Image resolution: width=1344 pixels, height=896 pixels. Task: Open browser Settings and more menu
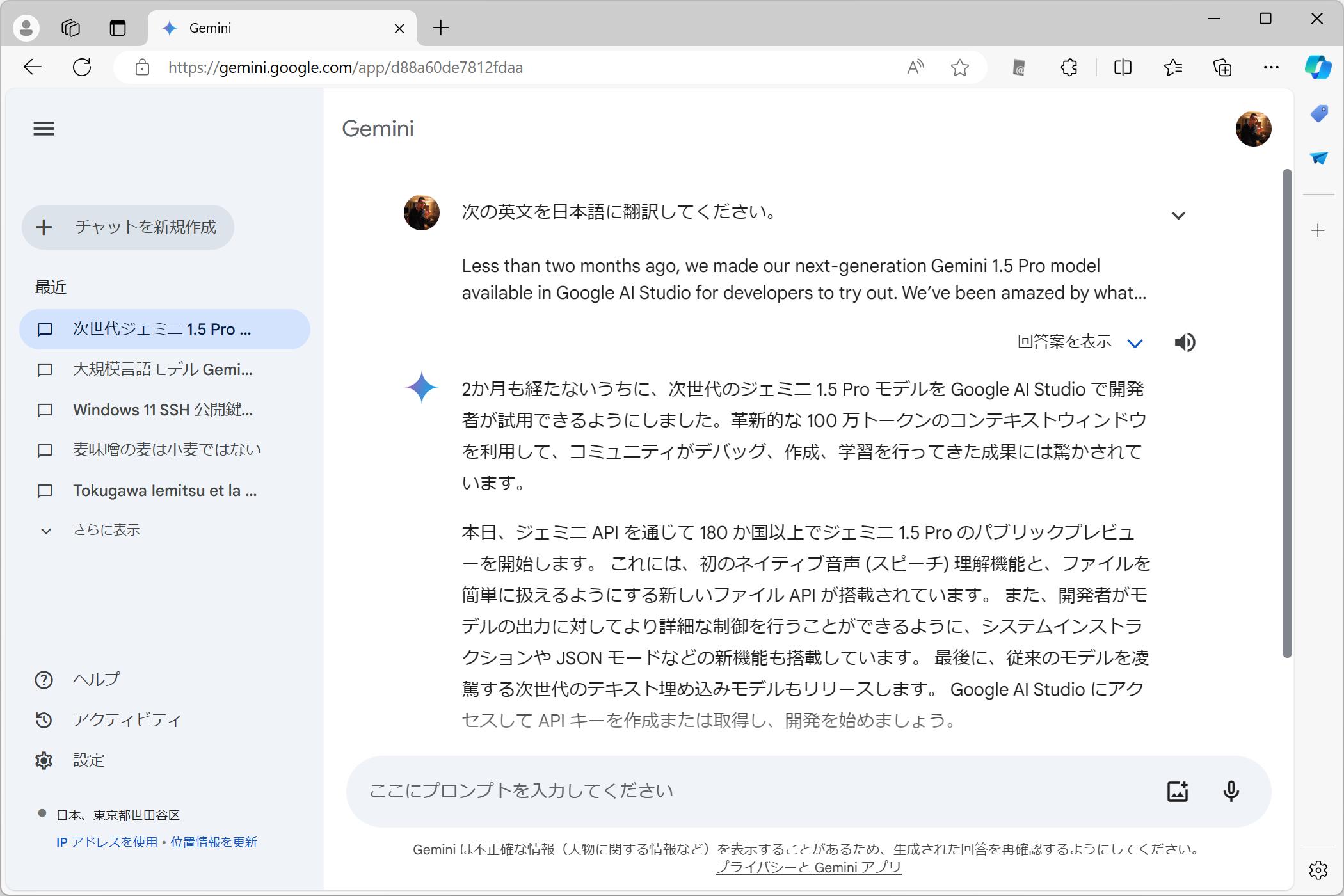(x=1271, y=67)
